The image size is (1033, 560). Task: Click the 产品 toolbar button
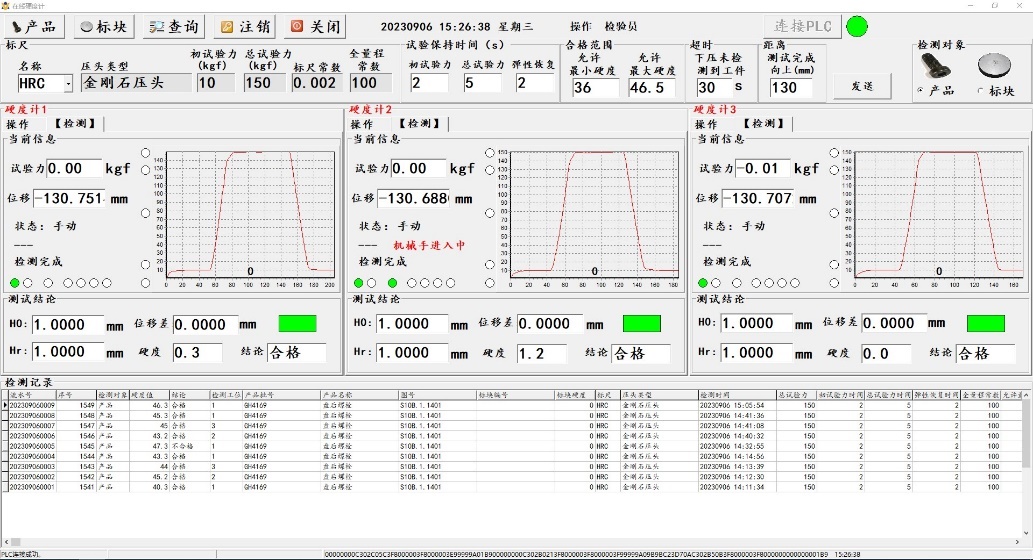33,27
